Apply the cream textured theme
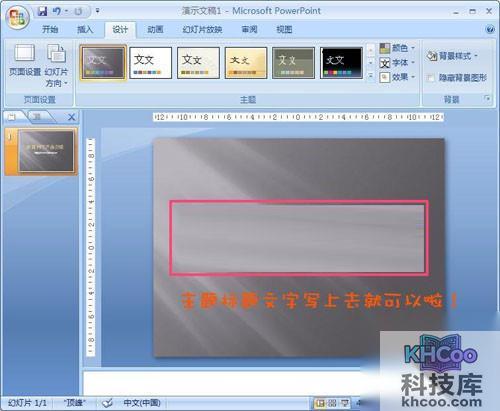 (198, 63)
